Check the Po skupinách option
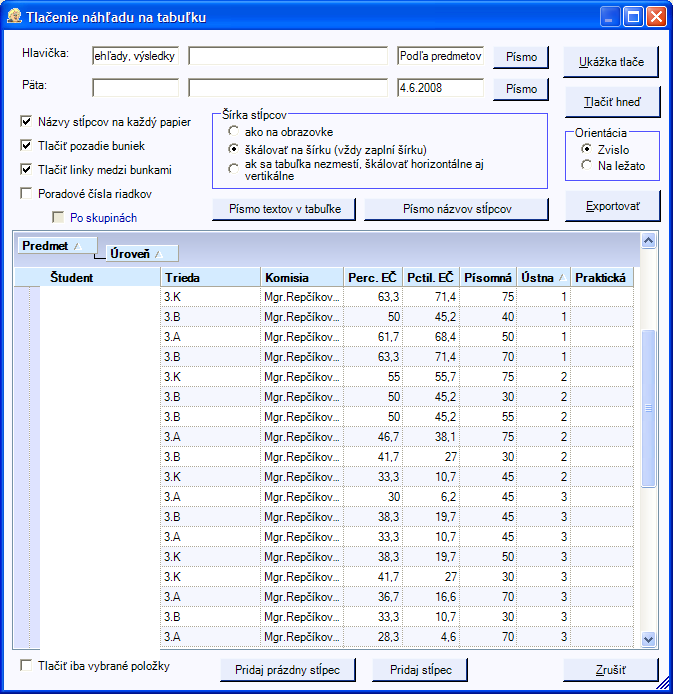 [x=58, y=217]
